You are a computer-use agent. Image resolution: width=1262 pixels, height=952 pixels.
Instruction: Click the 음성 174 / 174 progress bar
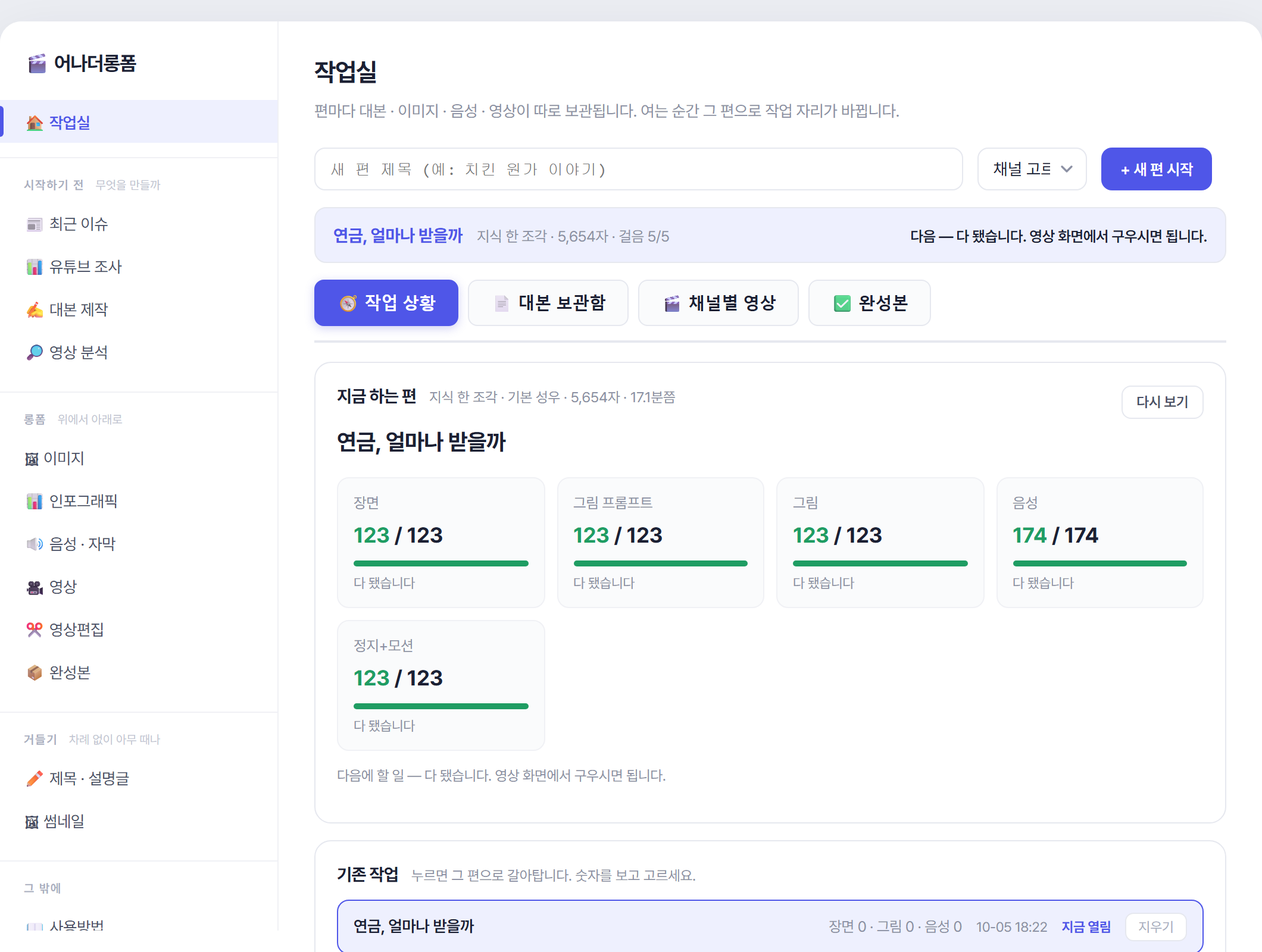1100,563
